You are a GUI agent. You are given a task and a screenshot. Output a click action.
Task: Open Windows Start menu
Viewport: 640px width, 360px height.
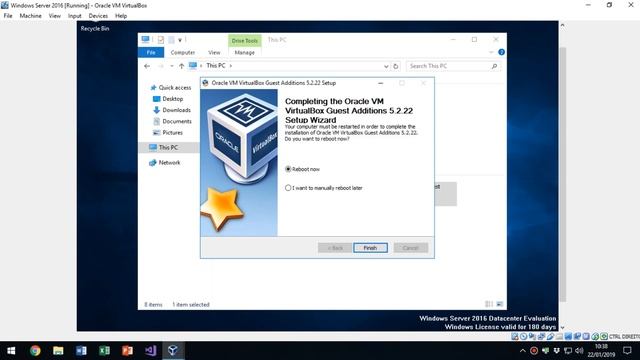pos(11,351)
